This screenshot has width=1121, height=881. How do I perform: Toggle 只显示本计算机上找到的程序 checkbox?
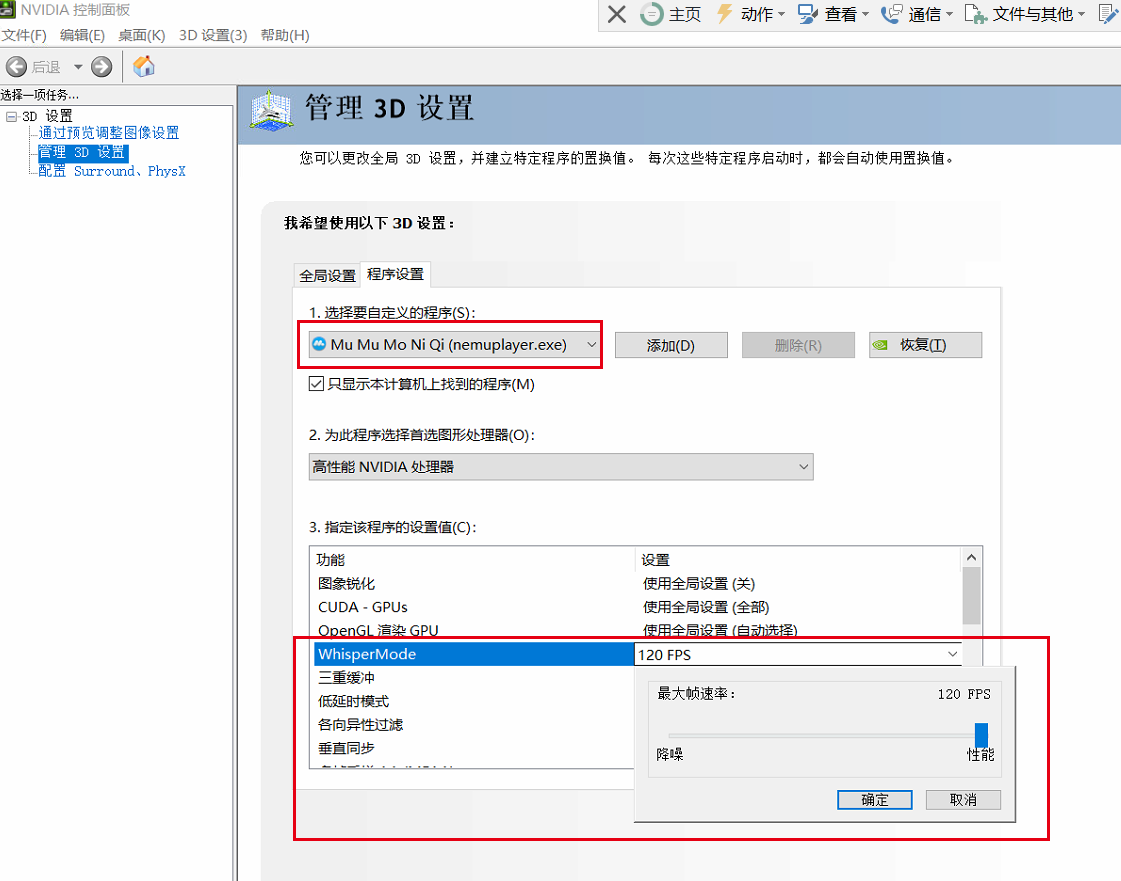(316, 384)
